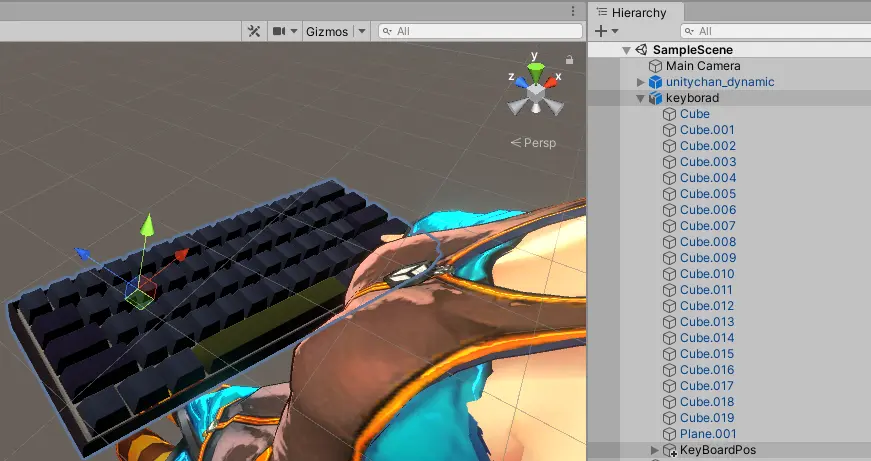Select Cube.016 in the Hierarchy
Viewport: 871px width, 461px height.
(707, 370)
